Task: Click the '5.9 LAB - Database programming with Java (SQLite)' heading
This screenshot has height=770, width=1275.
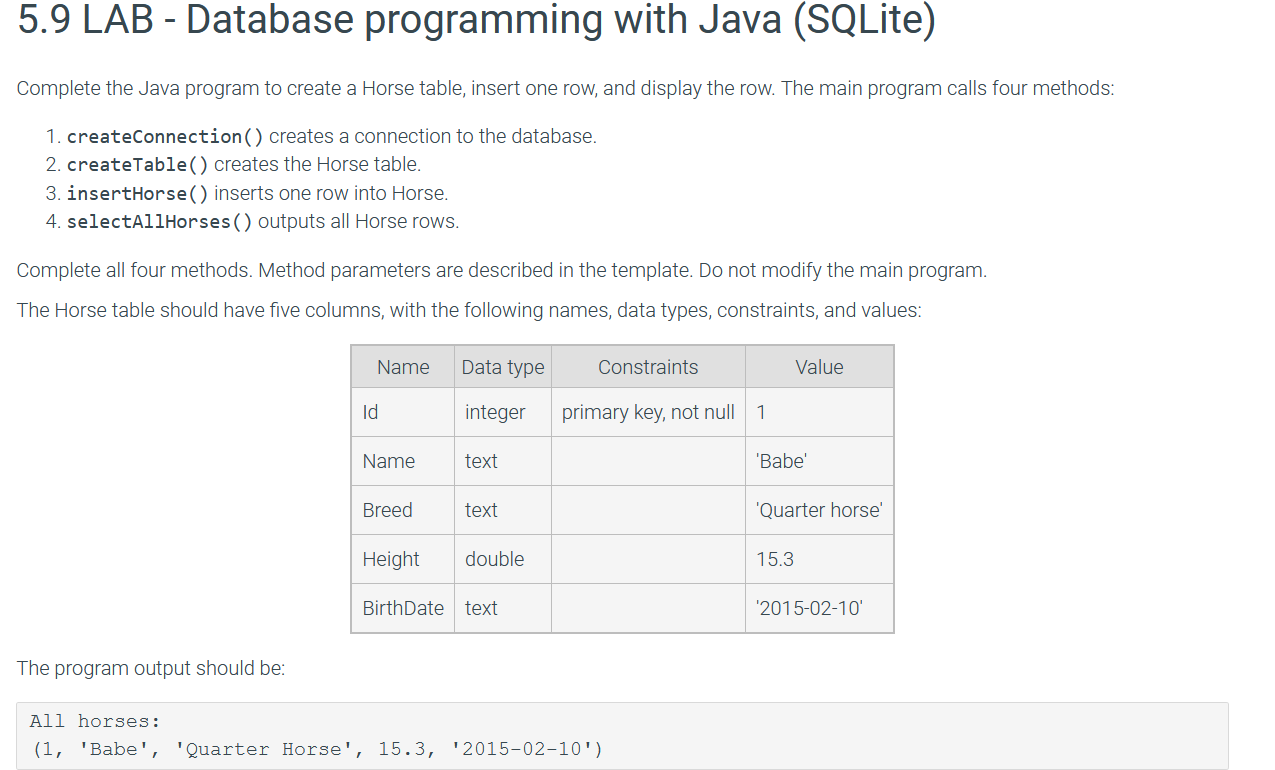Action: coord(477,22)
